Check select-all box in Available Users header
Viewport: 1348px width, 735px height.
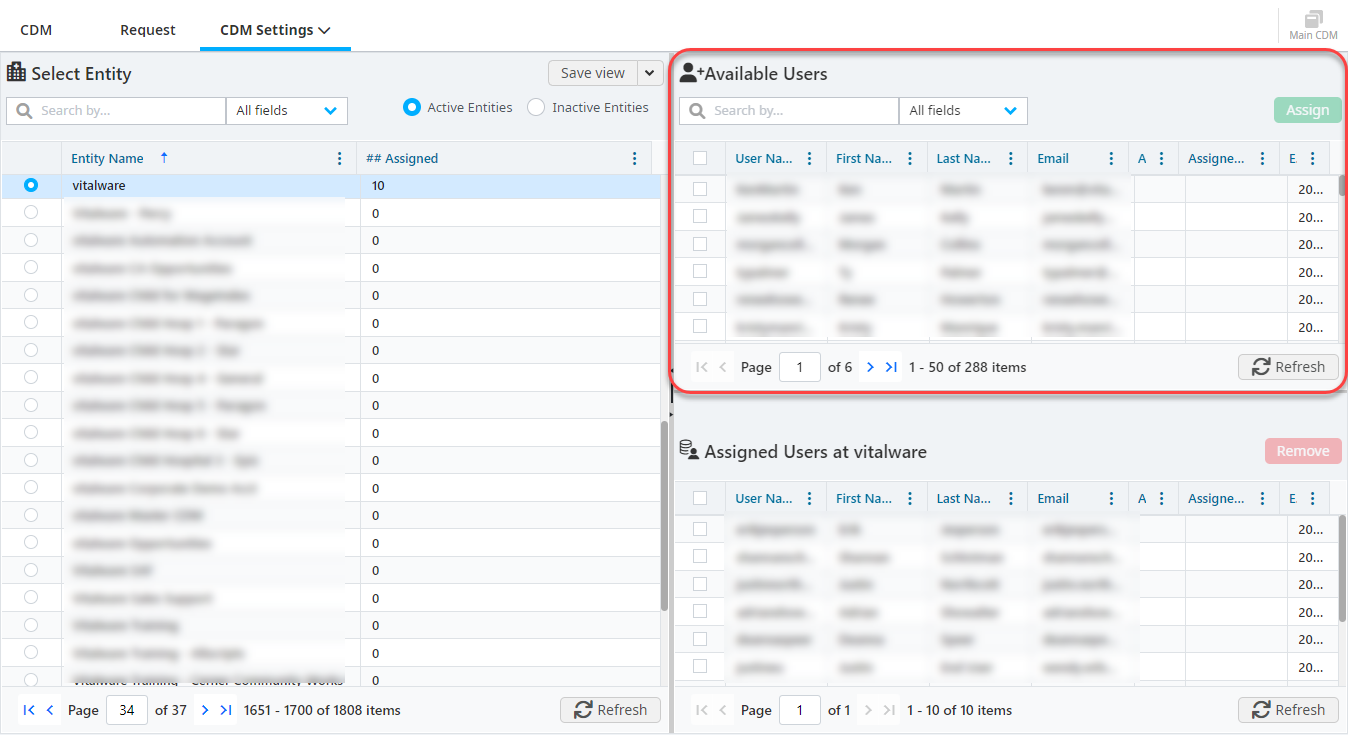tap(700, 158)
